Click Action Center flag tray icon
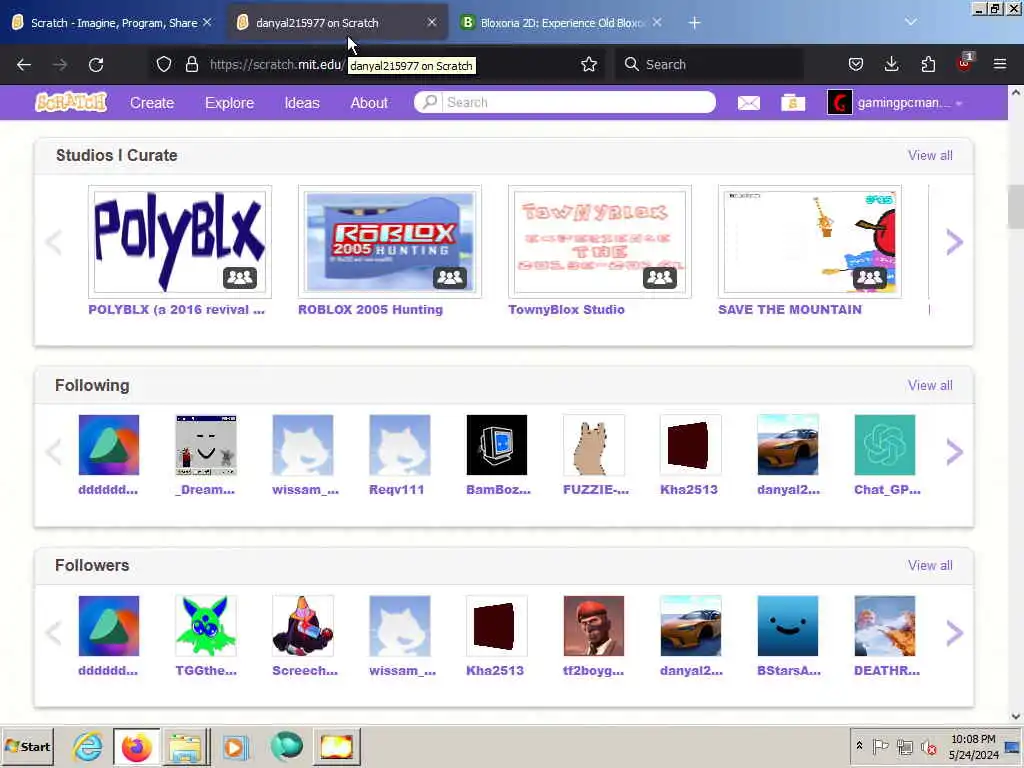Screen dimensions: 1024x768 click(880, 746)
